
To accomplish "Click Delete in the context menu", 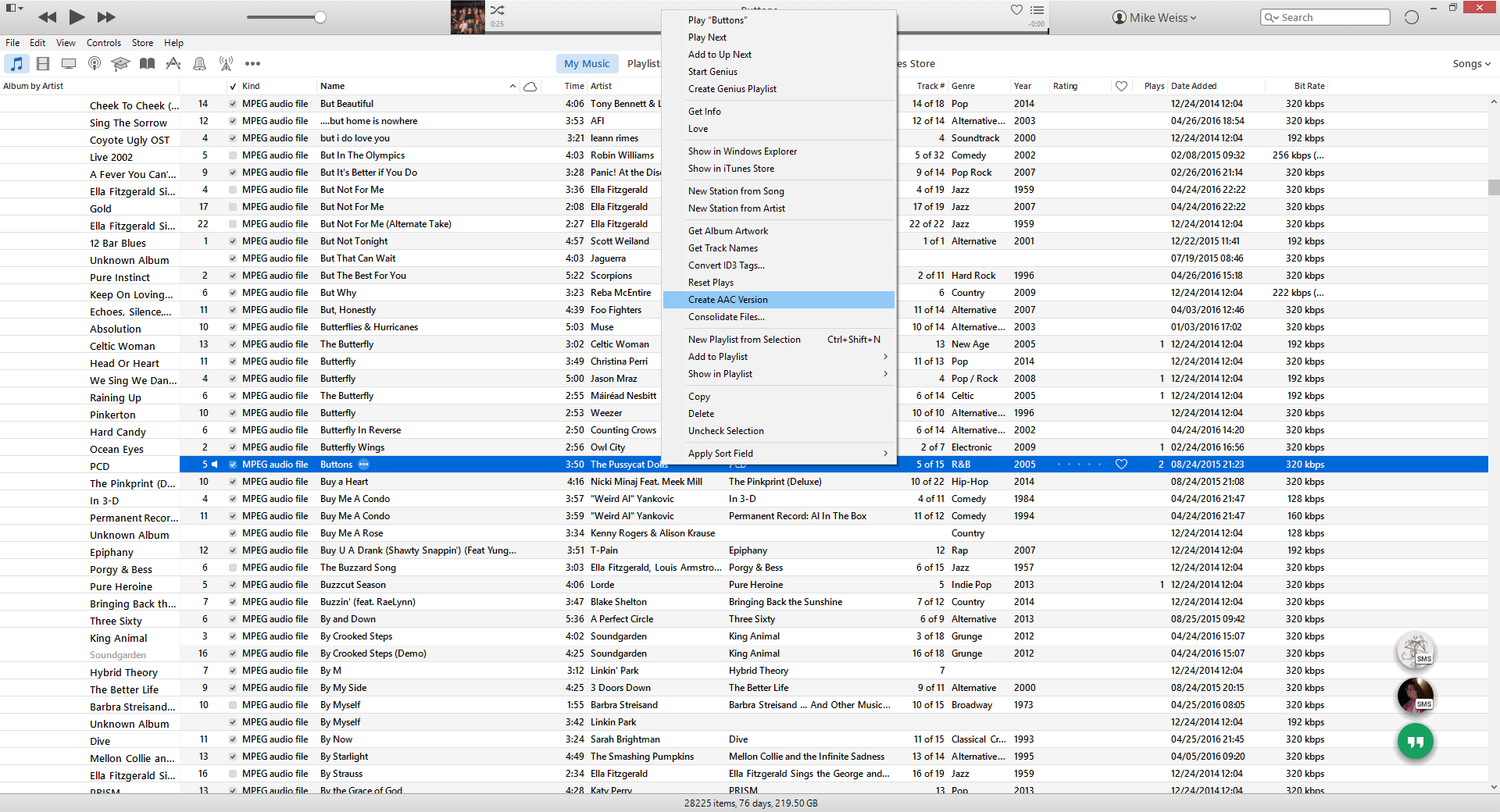I will [x=779, y=414].
